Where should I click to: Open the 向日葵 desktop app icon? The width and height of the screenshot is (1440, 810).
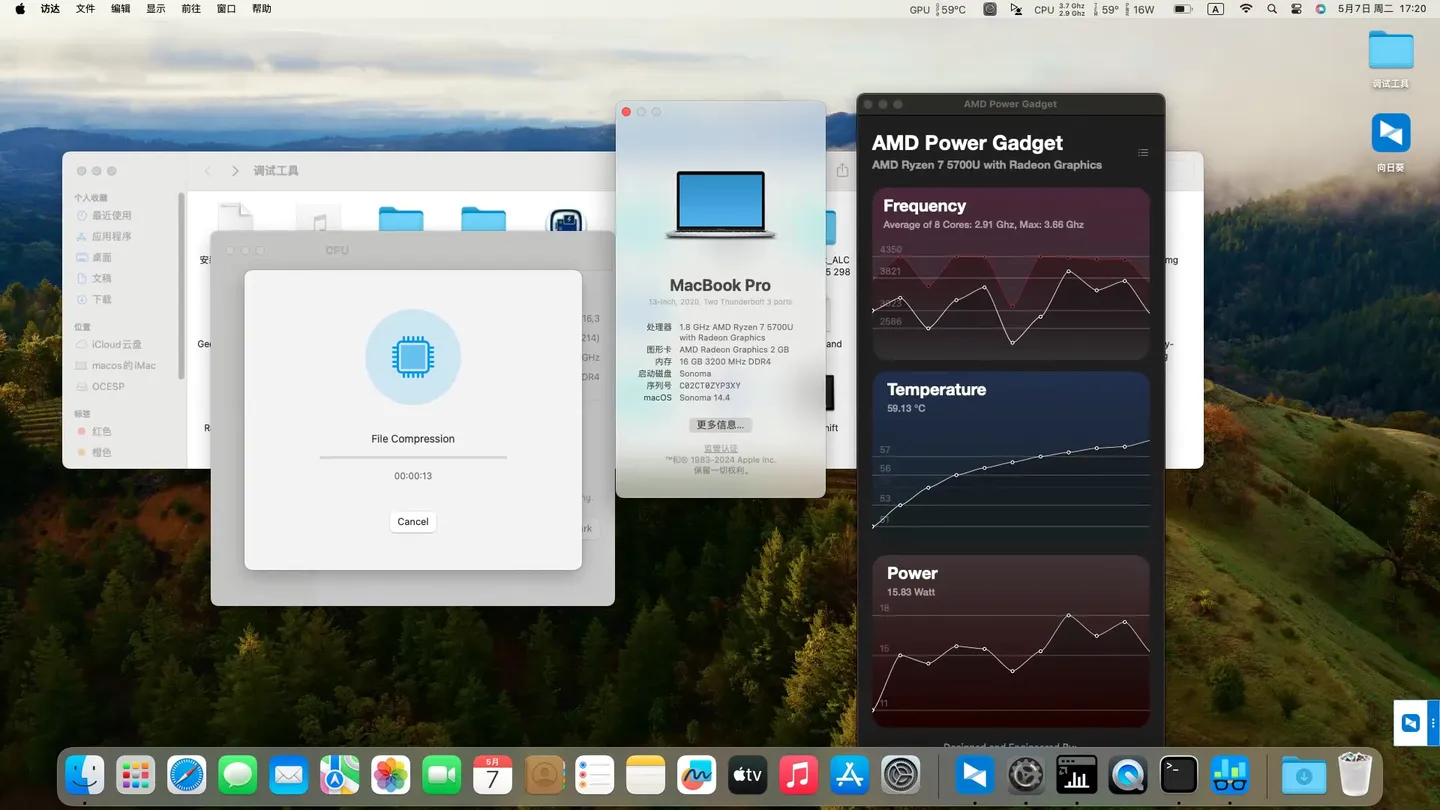tap(1390, 134)
